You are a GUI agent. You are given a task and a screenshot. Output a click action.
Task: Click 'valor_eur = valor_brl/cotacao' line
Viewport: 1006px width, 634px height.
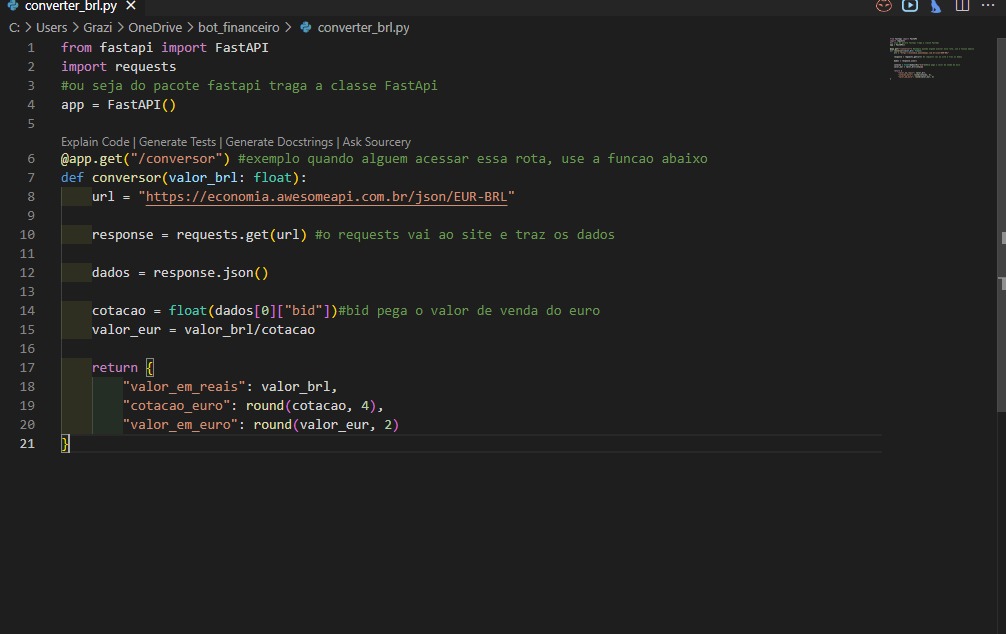[x=203, y=330]
